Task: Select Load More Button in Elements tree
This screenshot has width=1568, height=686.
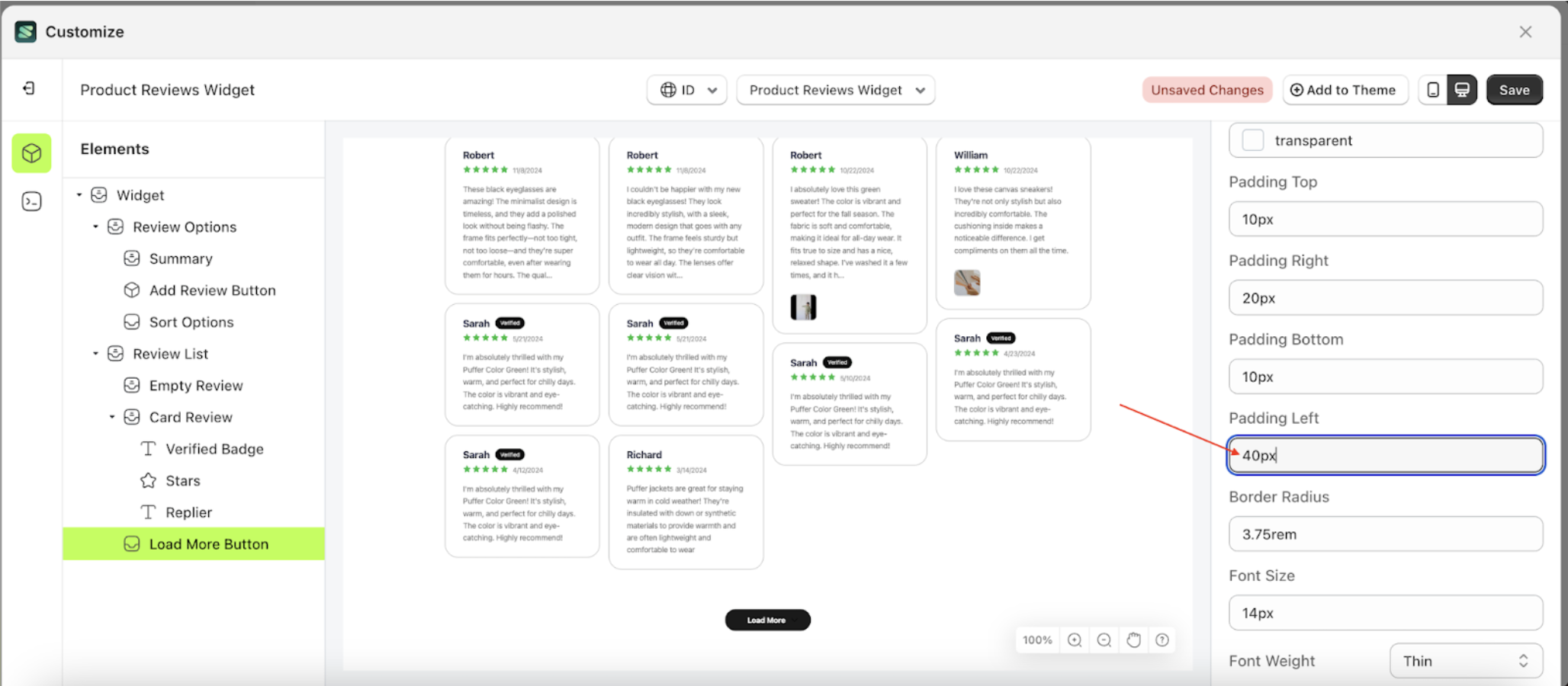Action: tap(209, 543)
